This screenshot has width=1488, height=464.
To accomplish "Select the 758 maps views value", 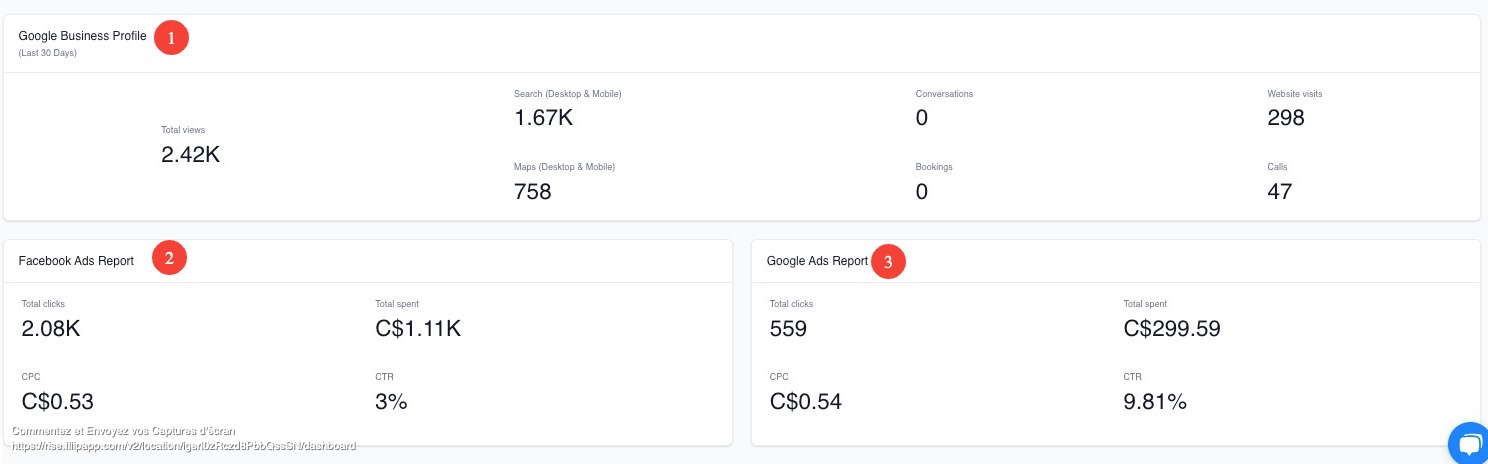I will pyautogui.click(x=533, y=191).
